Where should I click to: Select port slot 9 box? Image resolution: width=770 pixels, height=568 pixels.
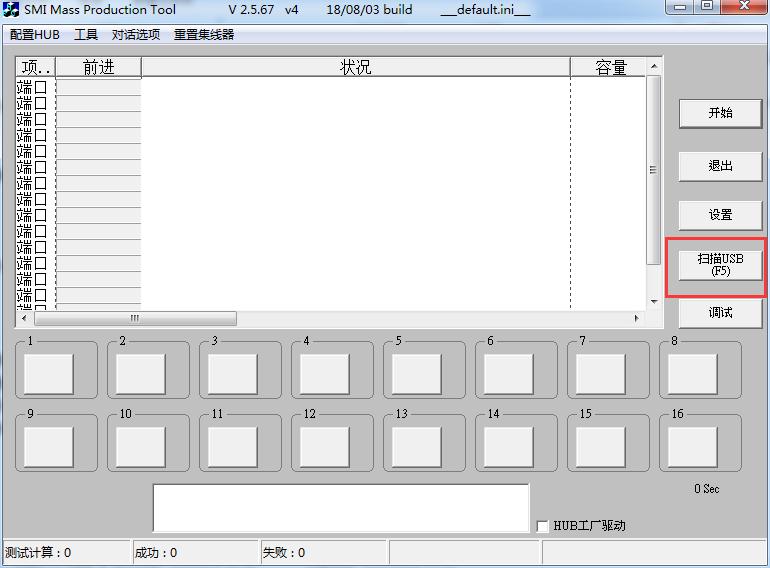pos(49,447)
